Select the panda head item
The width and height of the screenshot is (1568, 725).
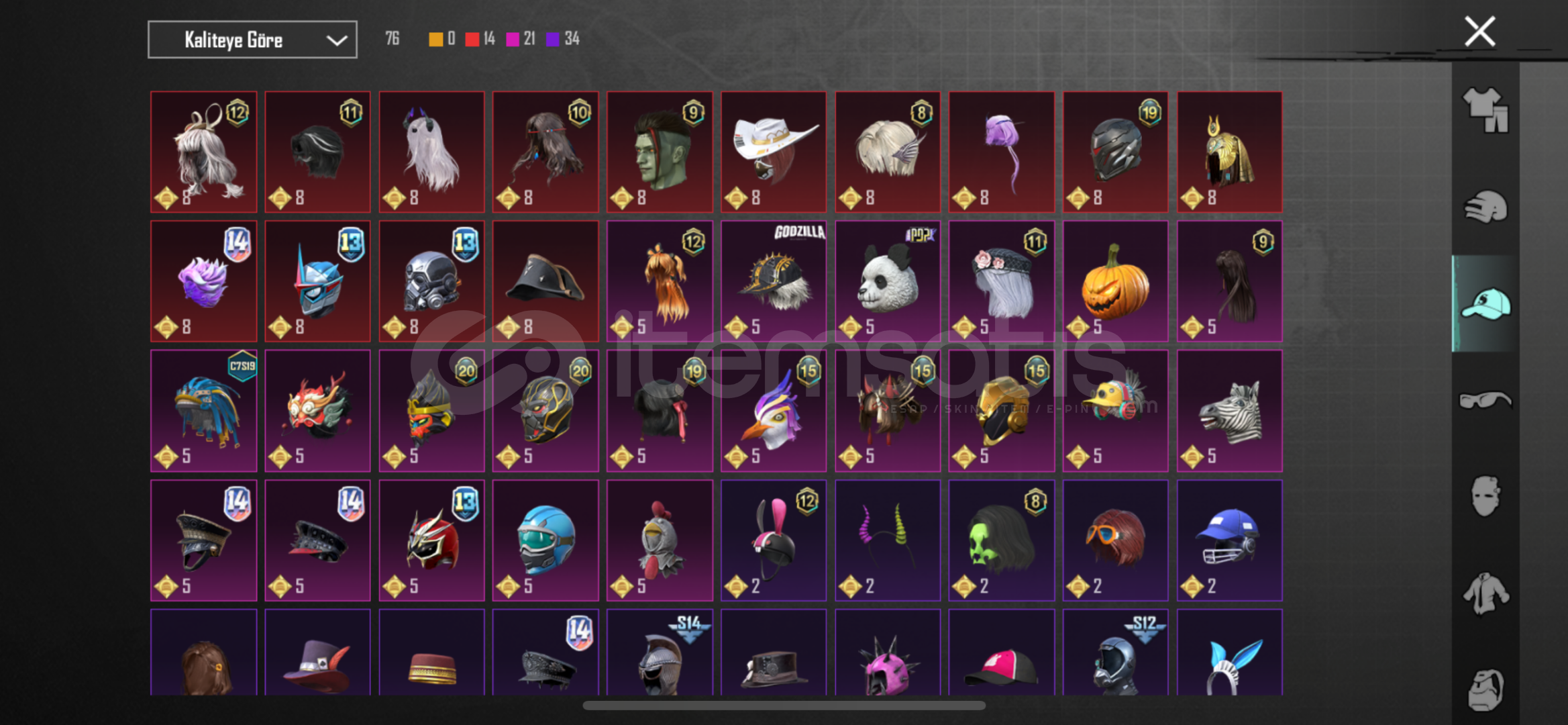887,281
